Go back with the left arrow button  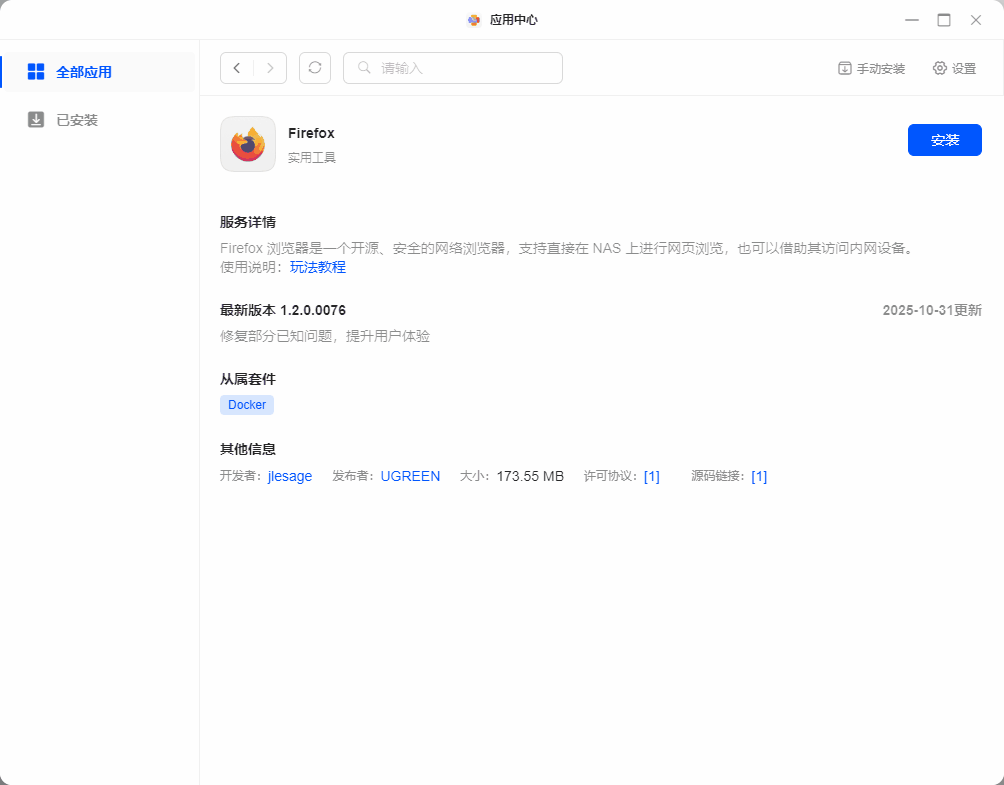237,68
